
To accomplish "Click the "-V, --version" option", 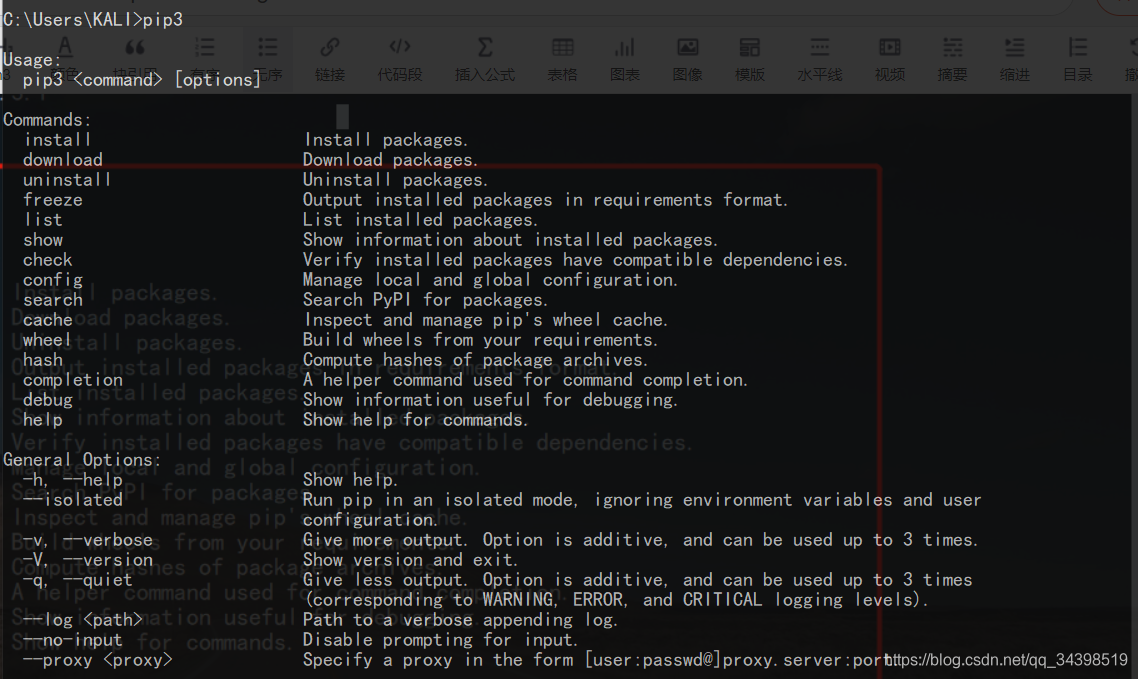I will pos(88,560).
